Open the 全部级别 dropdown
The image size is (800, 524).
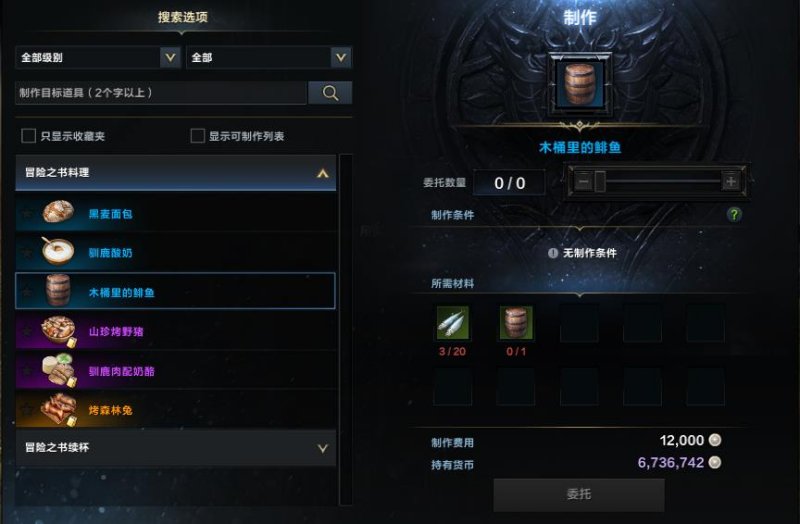coord(98,57)
